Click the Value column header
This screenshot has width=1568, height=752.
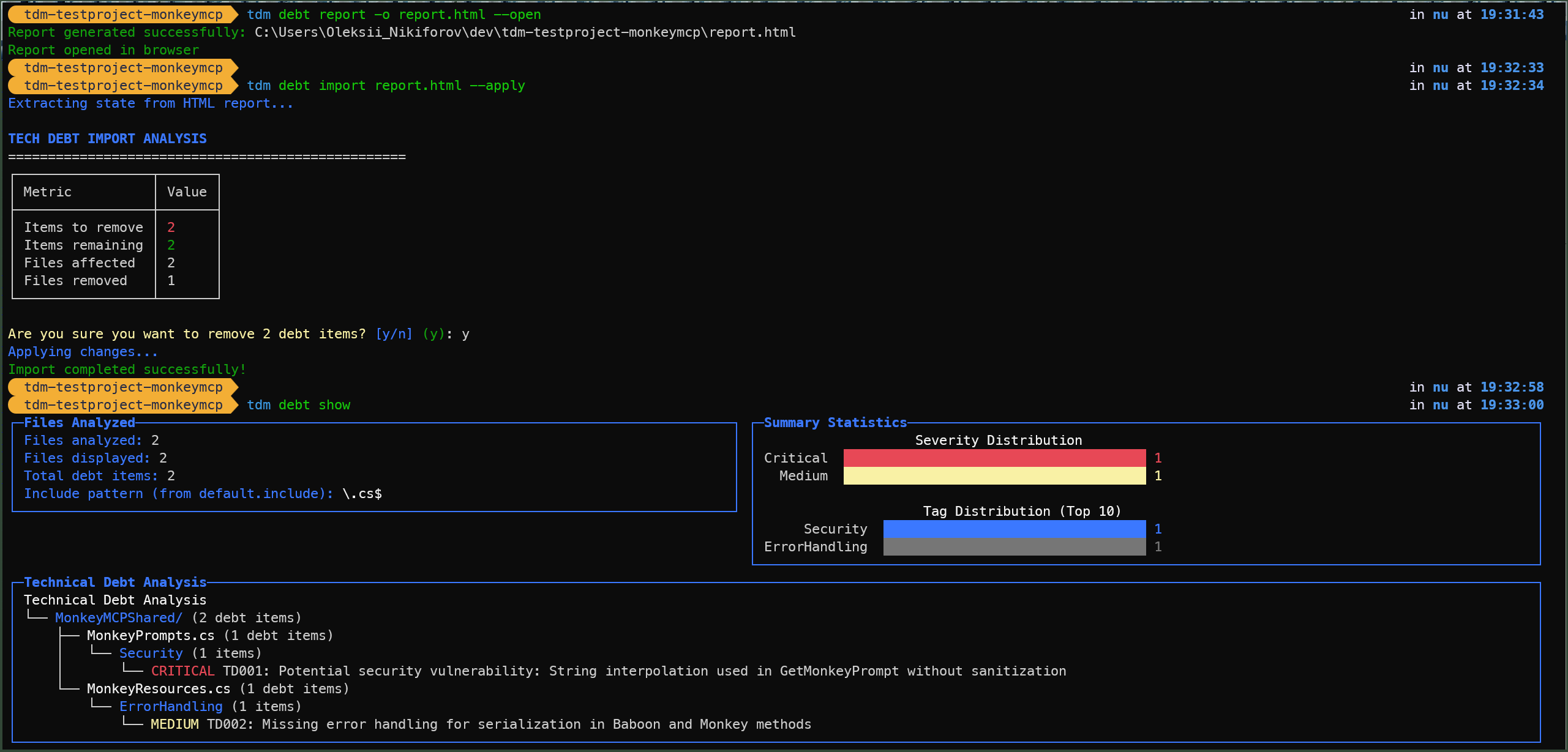[187, 192]
